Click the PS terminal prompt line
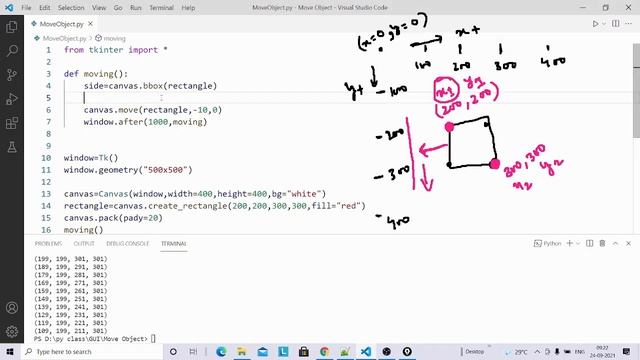 pyautogui.click(x=95, y=339)
